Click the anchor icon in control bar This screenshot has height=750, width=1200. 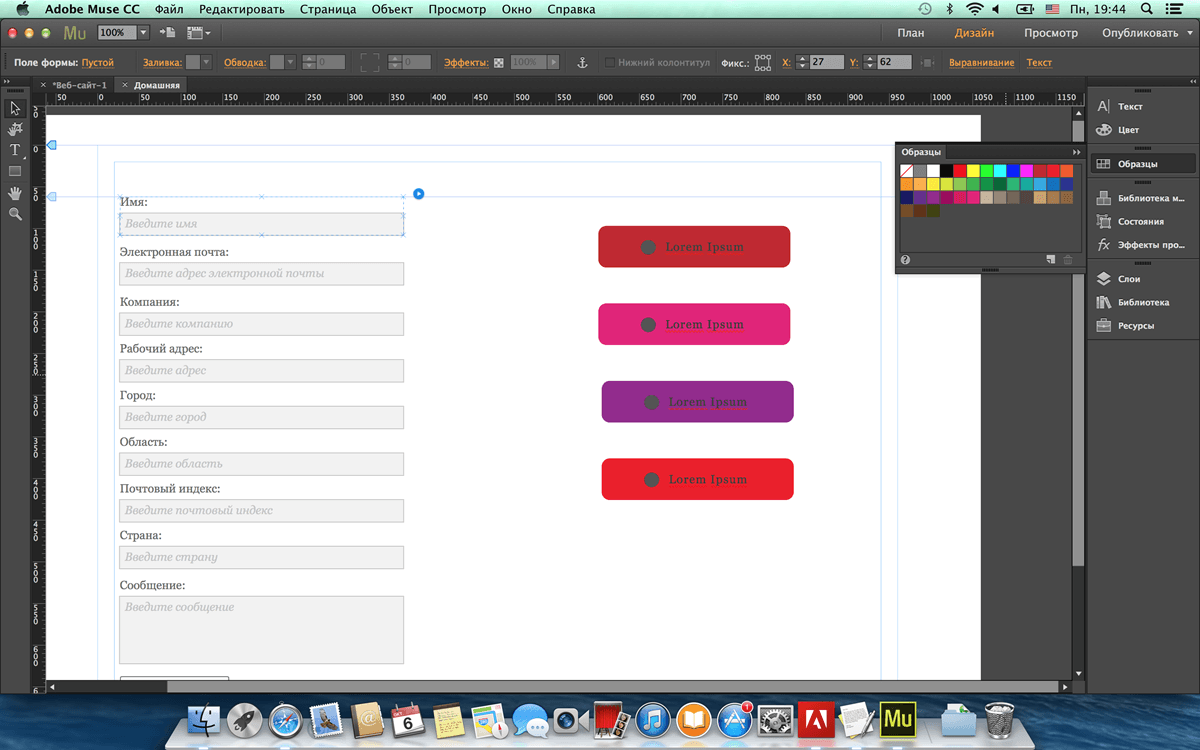pos(582,62)
